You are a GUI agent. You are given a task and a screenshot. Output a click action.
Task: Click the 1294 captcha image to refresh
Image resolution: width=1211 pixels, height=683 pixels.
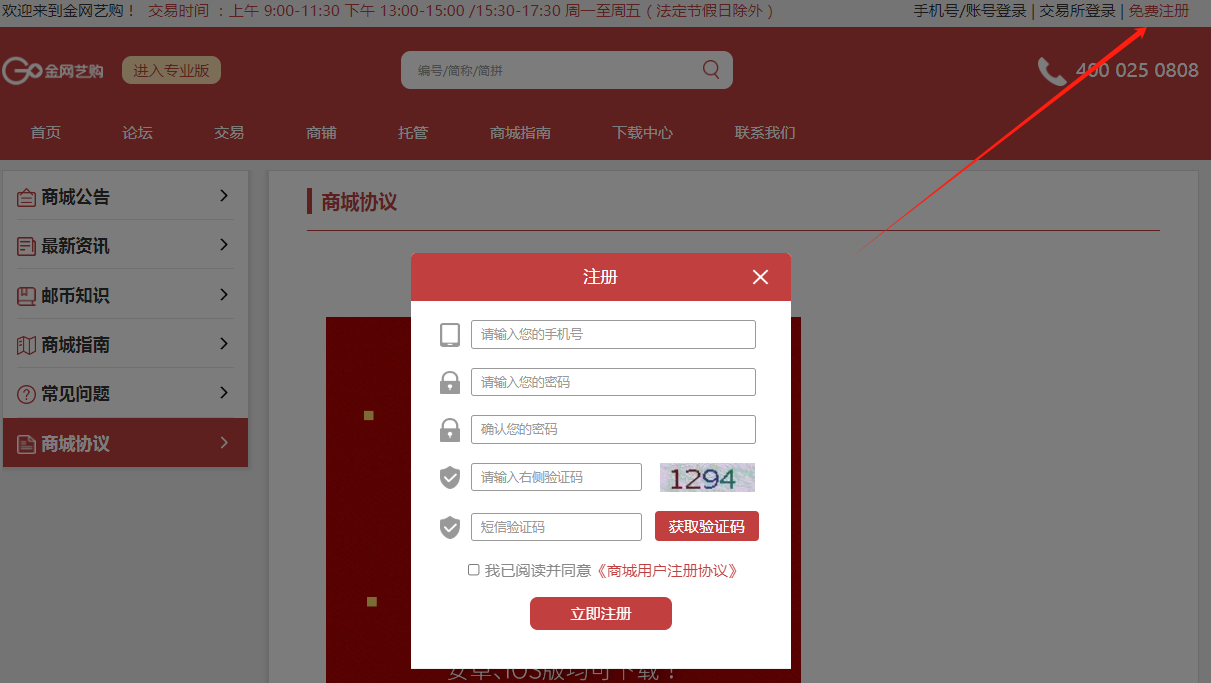(x=707, y=478)
